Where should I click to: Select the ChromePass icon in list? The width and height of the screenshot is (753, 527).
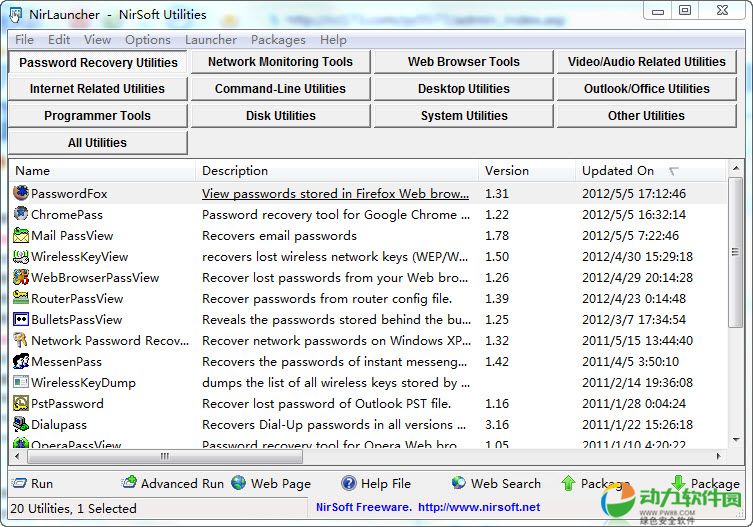(21, 214)
